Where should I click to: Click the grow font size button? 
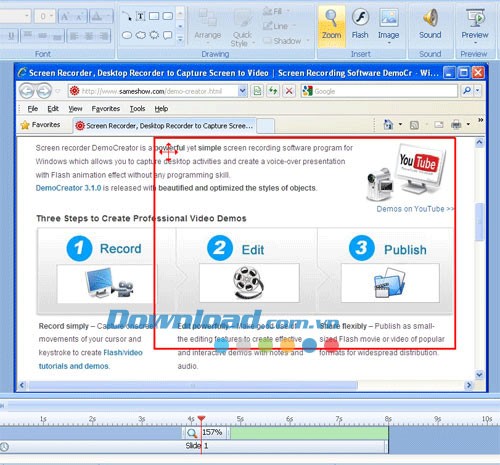pos(65,16)
